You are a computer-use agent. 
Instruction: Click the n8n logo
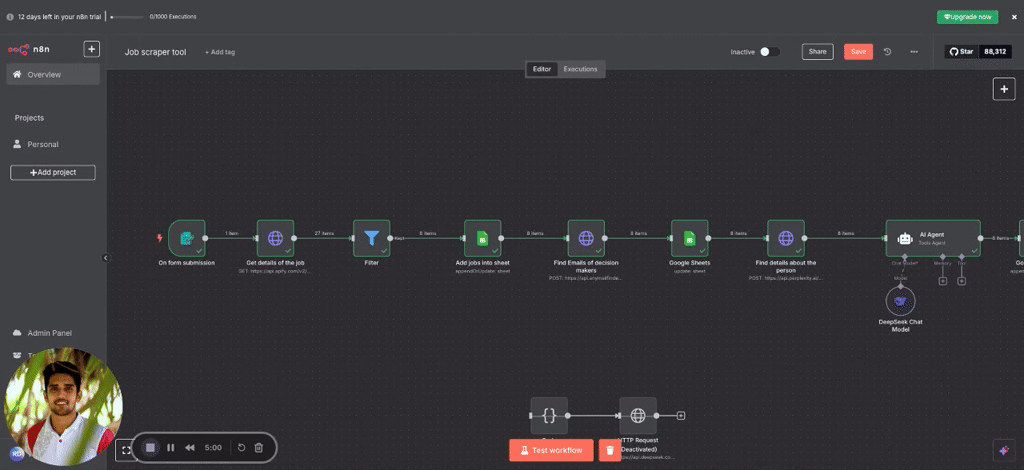29,49
